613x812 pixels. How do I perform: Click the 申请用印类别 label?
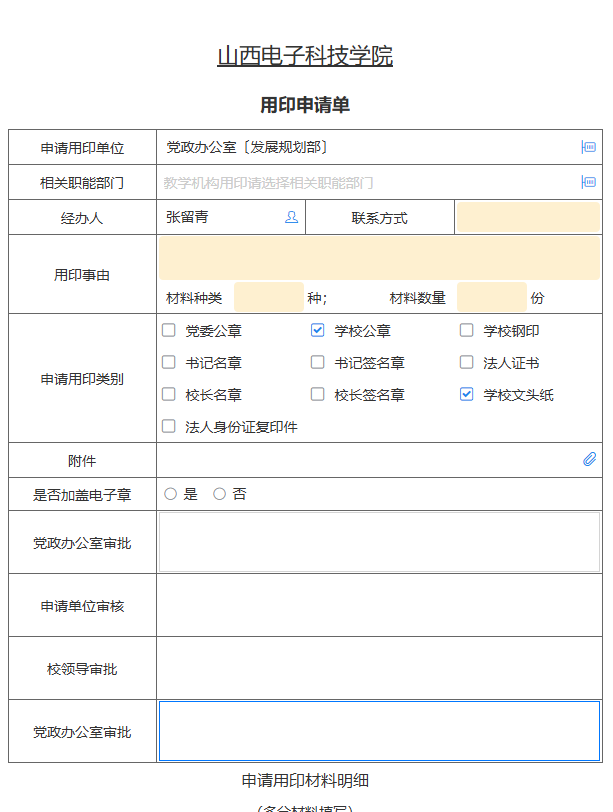82,379
